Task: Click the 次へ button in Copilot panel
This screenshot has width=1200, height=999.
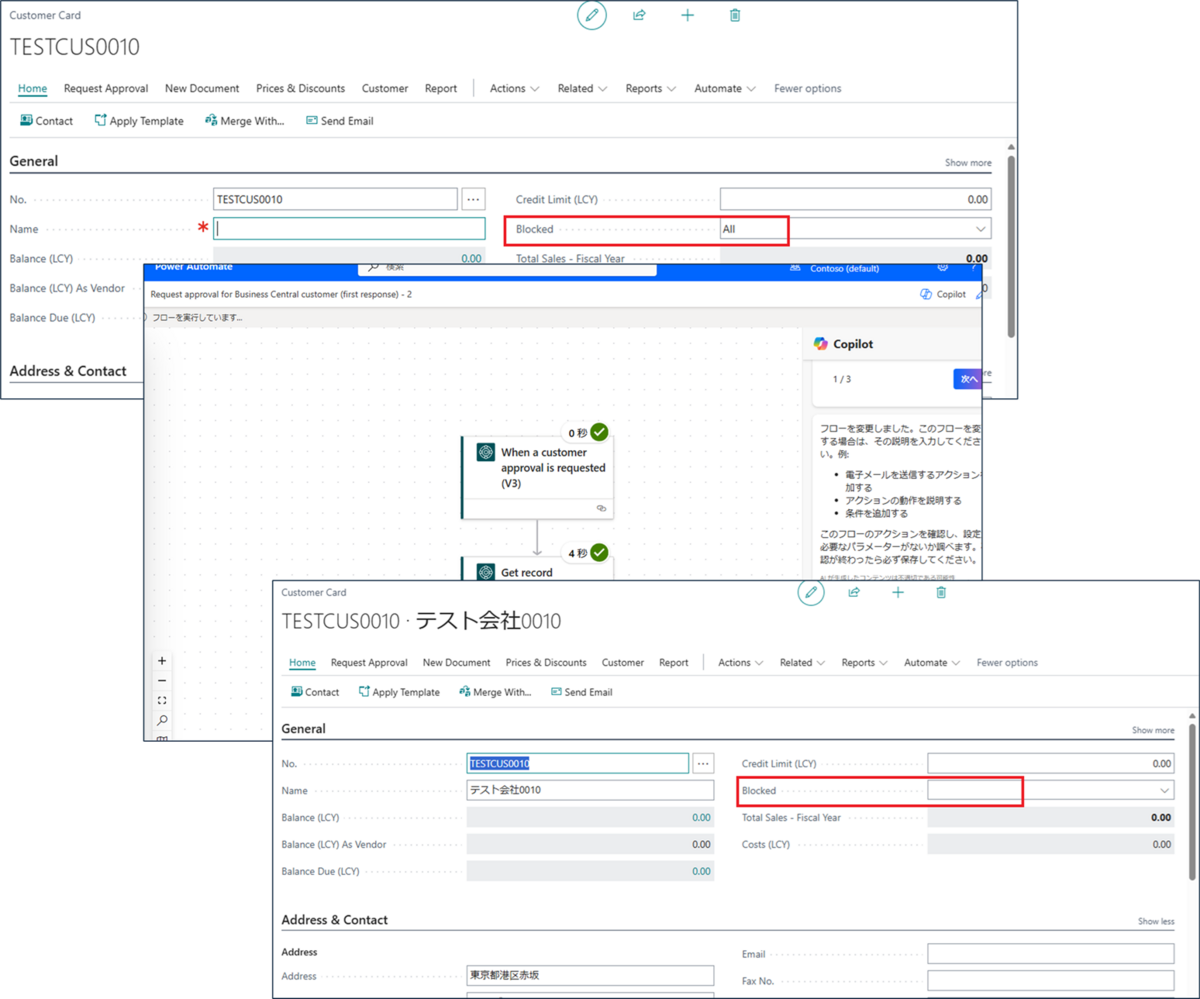Action: [x=967, y=379]
